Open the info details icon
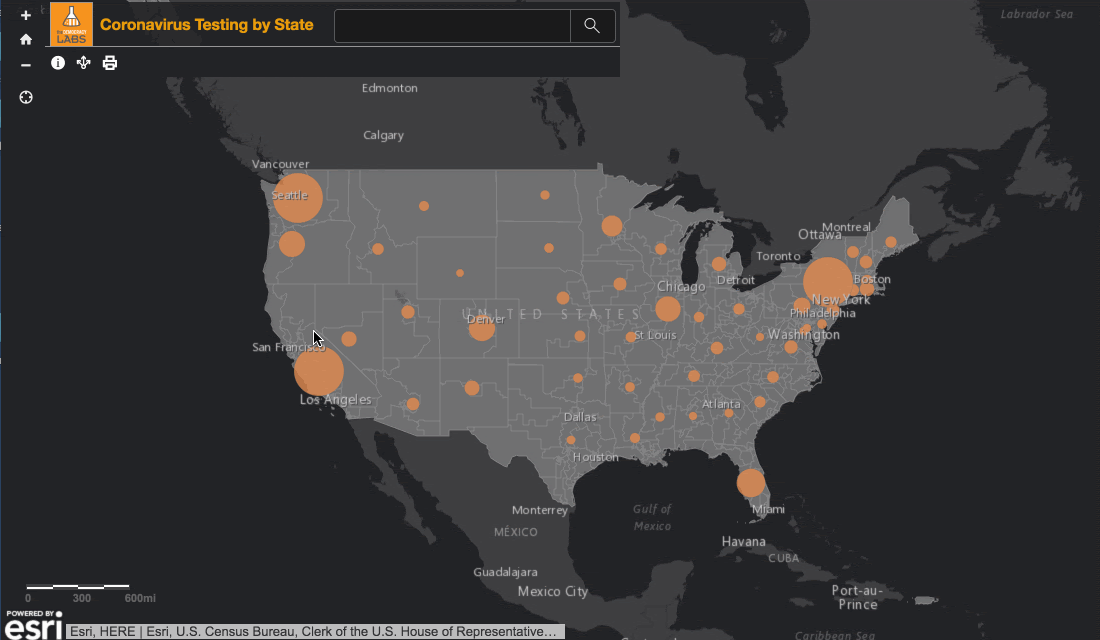The image size is (1100, 640). pyautogui.click(x=58, y=63)
